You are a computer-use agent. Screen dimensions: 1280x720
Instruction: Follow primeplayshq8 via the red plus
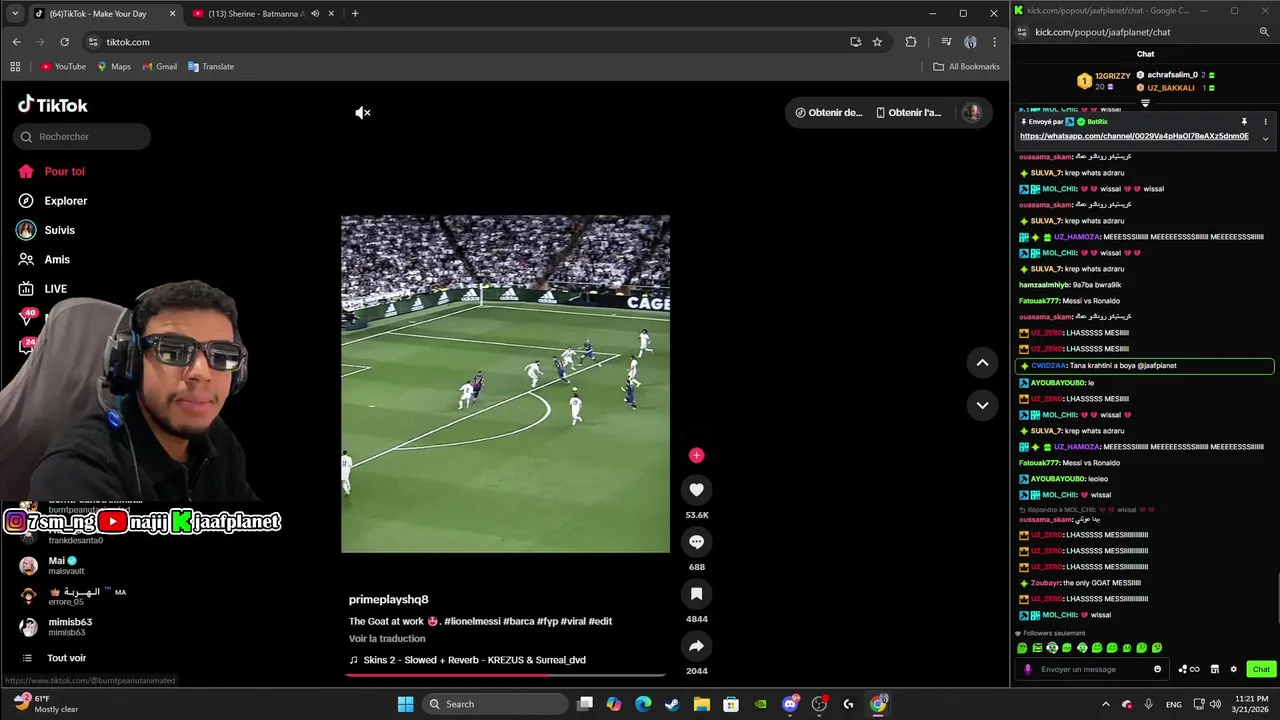coord(696,455)
